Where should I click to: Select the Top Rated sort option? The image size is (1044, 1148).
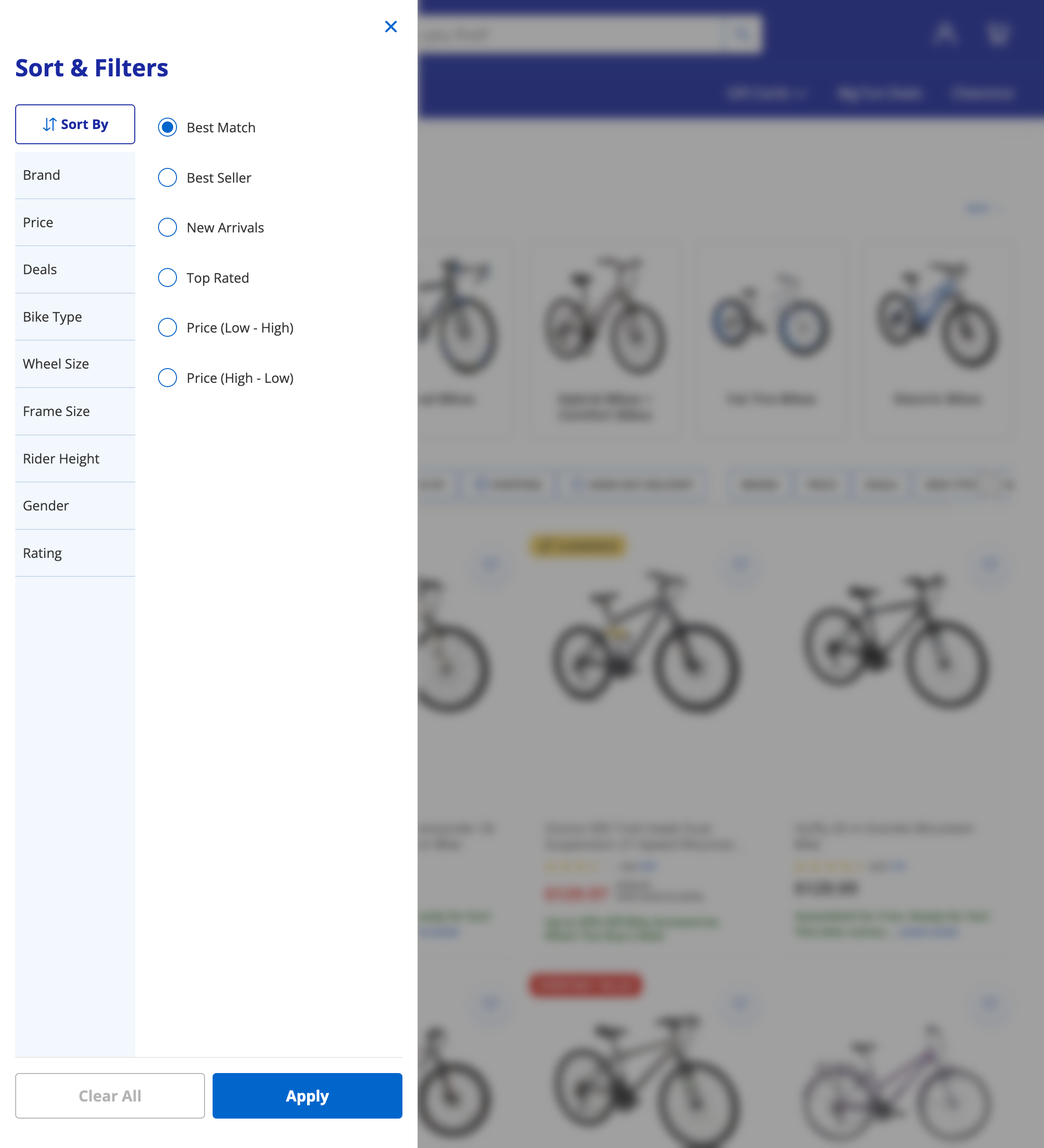[168, 278]
